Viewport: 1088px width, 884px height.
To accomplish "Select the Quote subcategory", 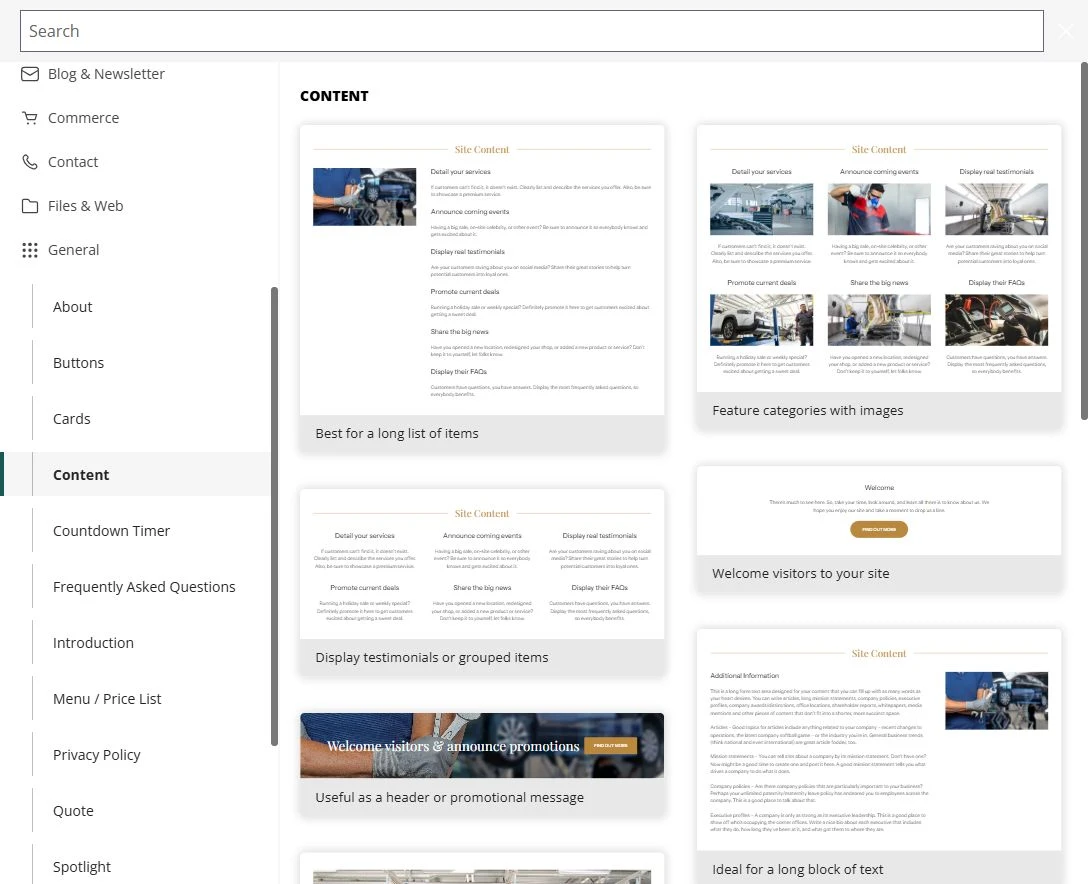I will pos(73,811).
